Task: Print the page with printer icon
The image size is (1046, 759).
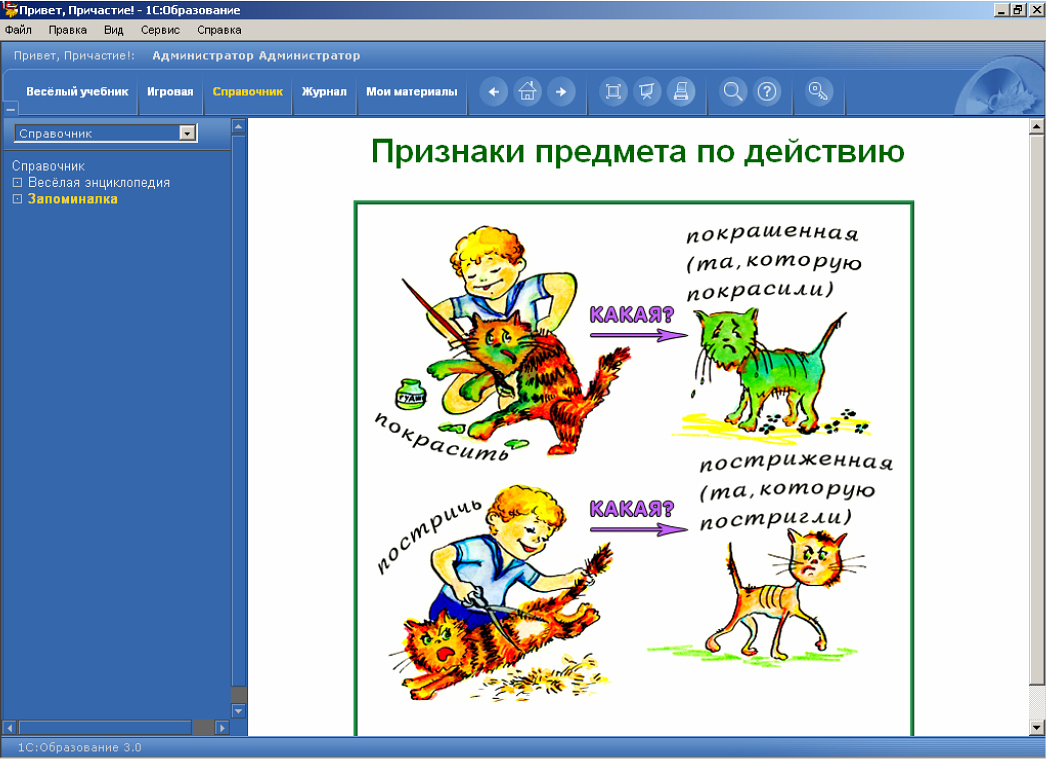Action: [x=681, y=92]
